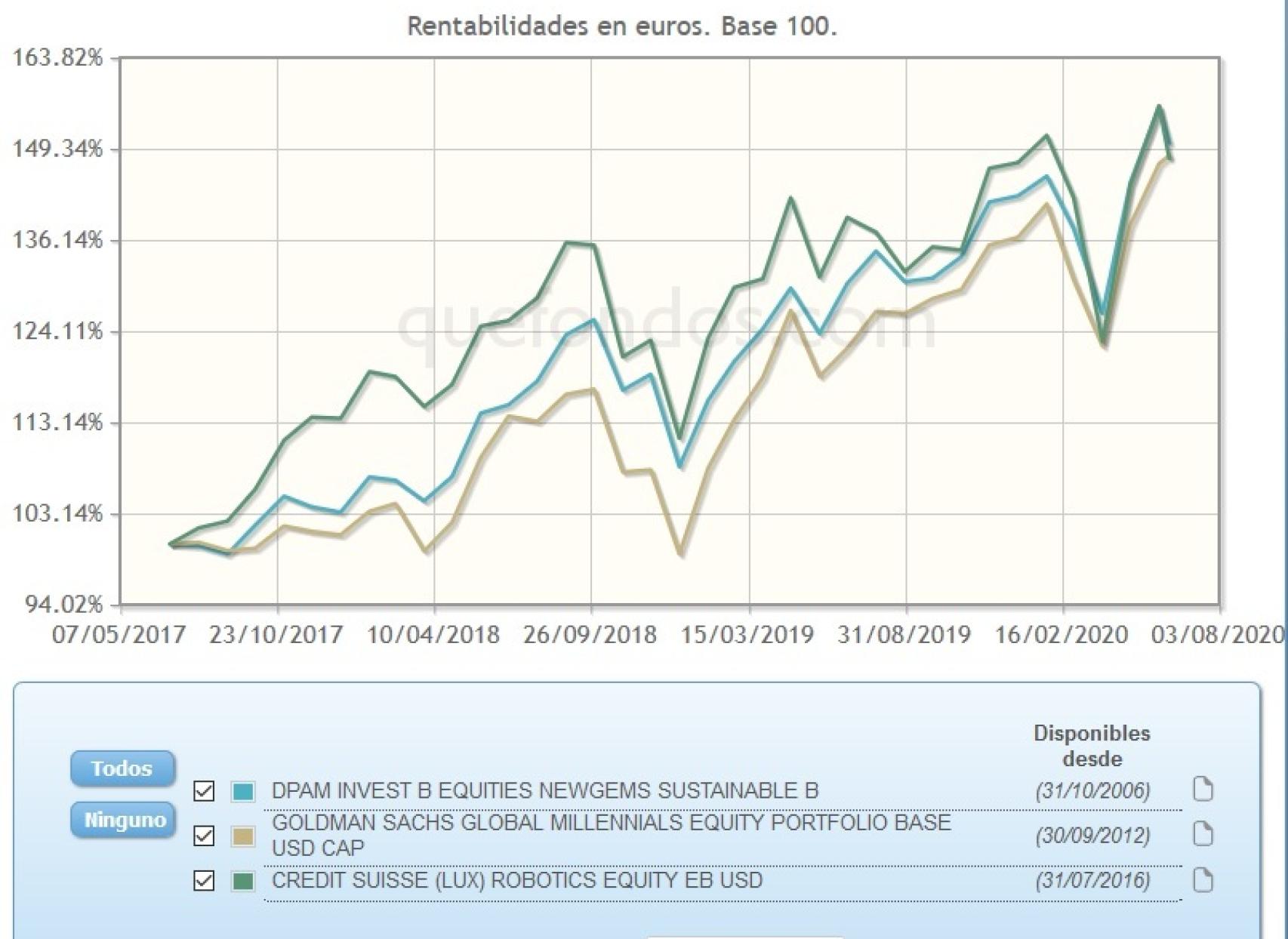Click the 113.14% y-axis label

click(x=57, y=422)
